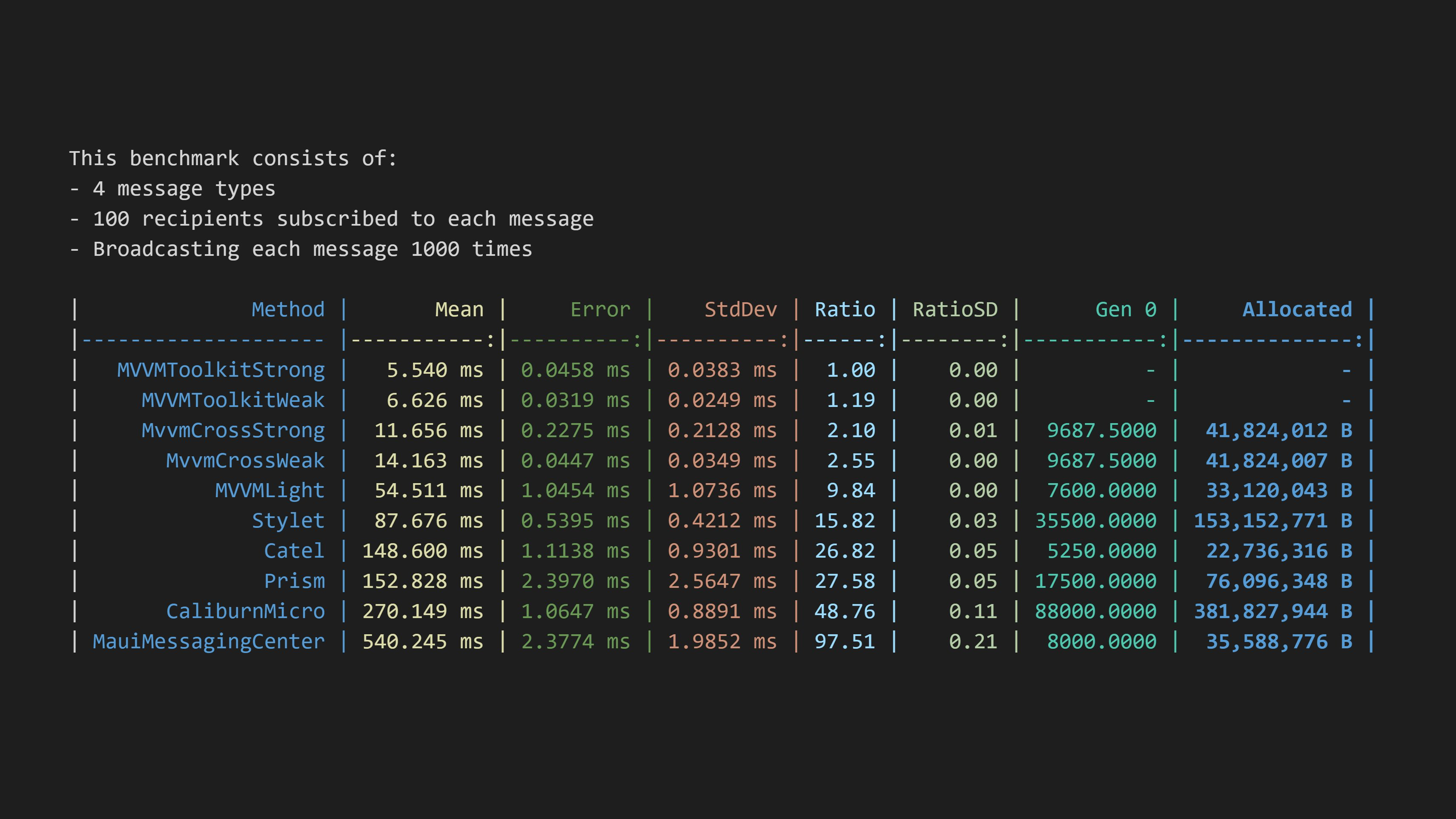Screen dimensions: 1456x819
Task: Click the '4 message types' line
Action: (x=172, y=189)
